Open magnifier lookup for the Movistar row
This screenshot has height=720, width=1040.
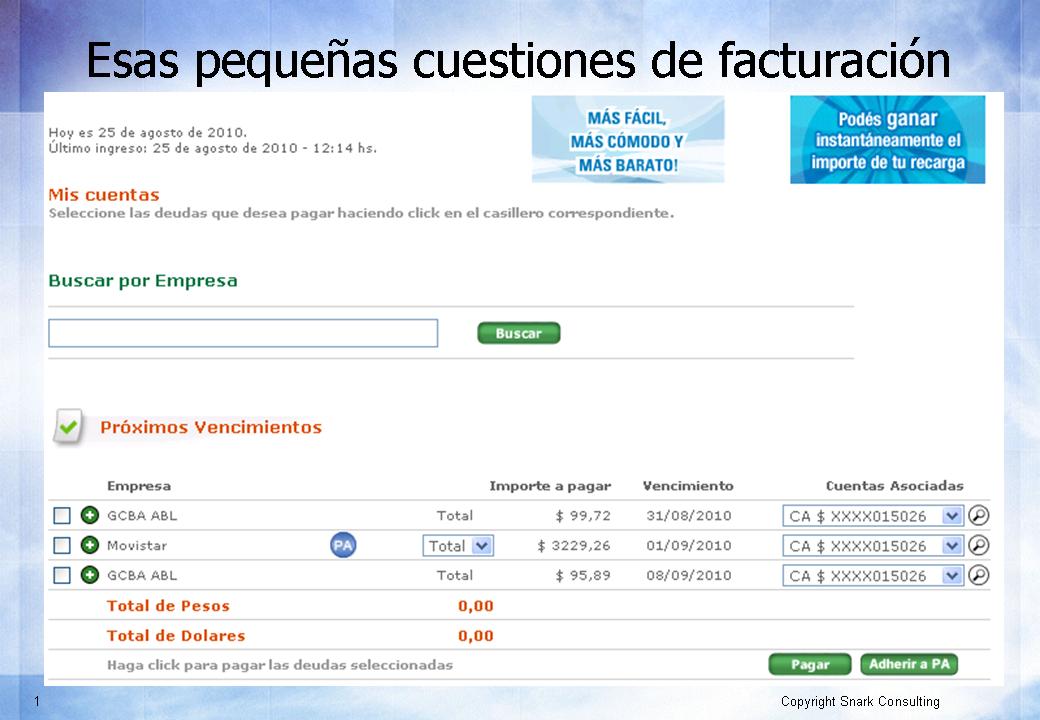pos(979,545)
